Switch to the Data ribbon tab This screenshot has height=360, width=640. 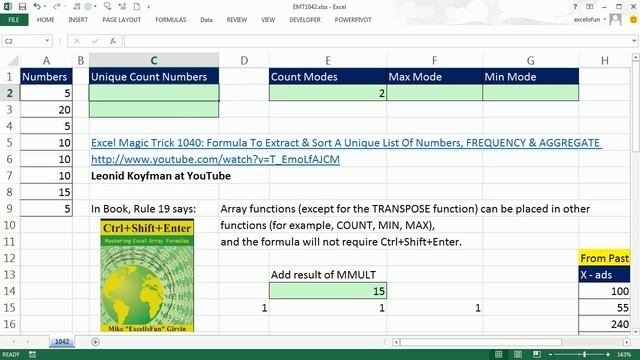coord(206,20)
